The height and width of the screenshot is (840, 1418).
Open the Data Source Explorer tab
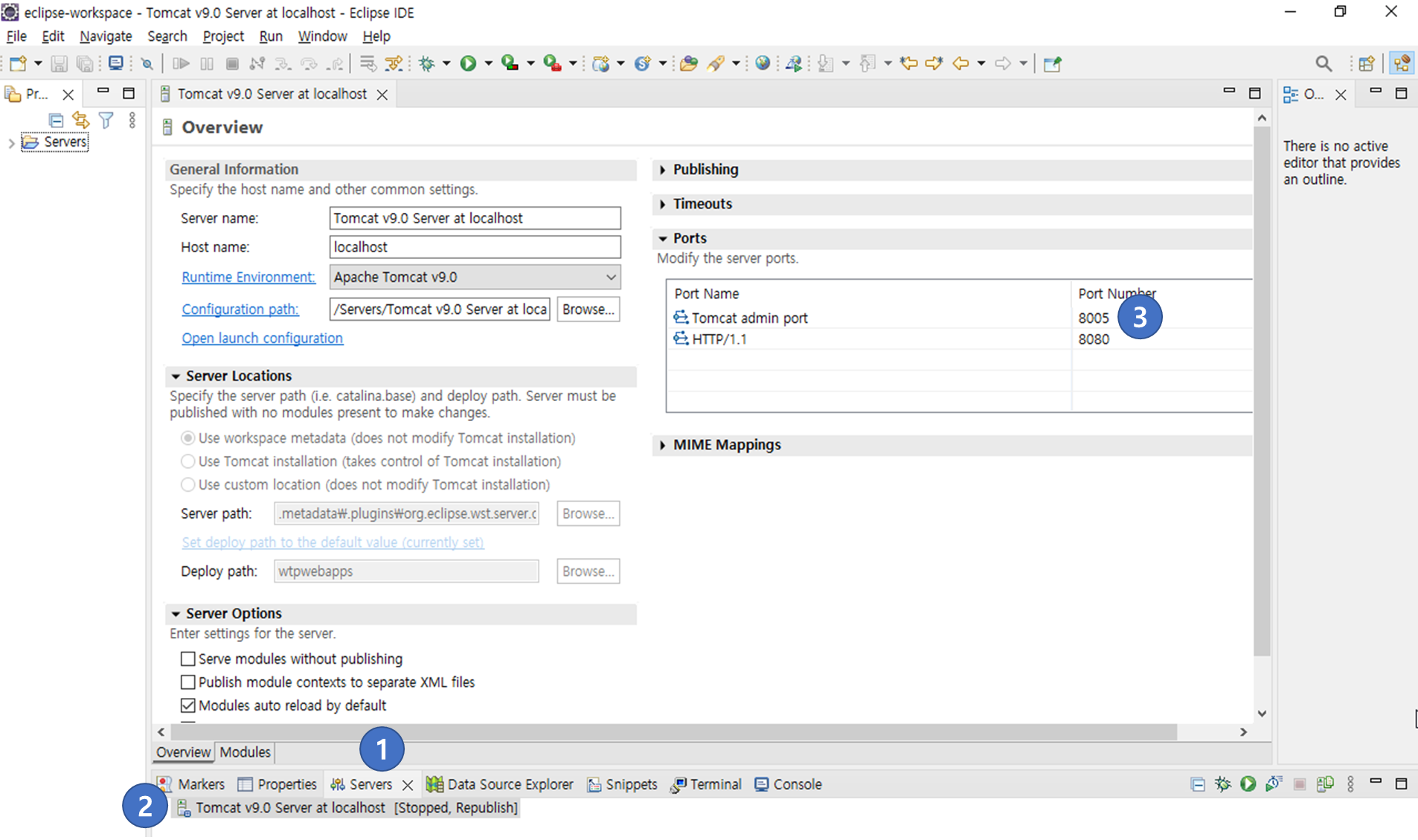500,784
